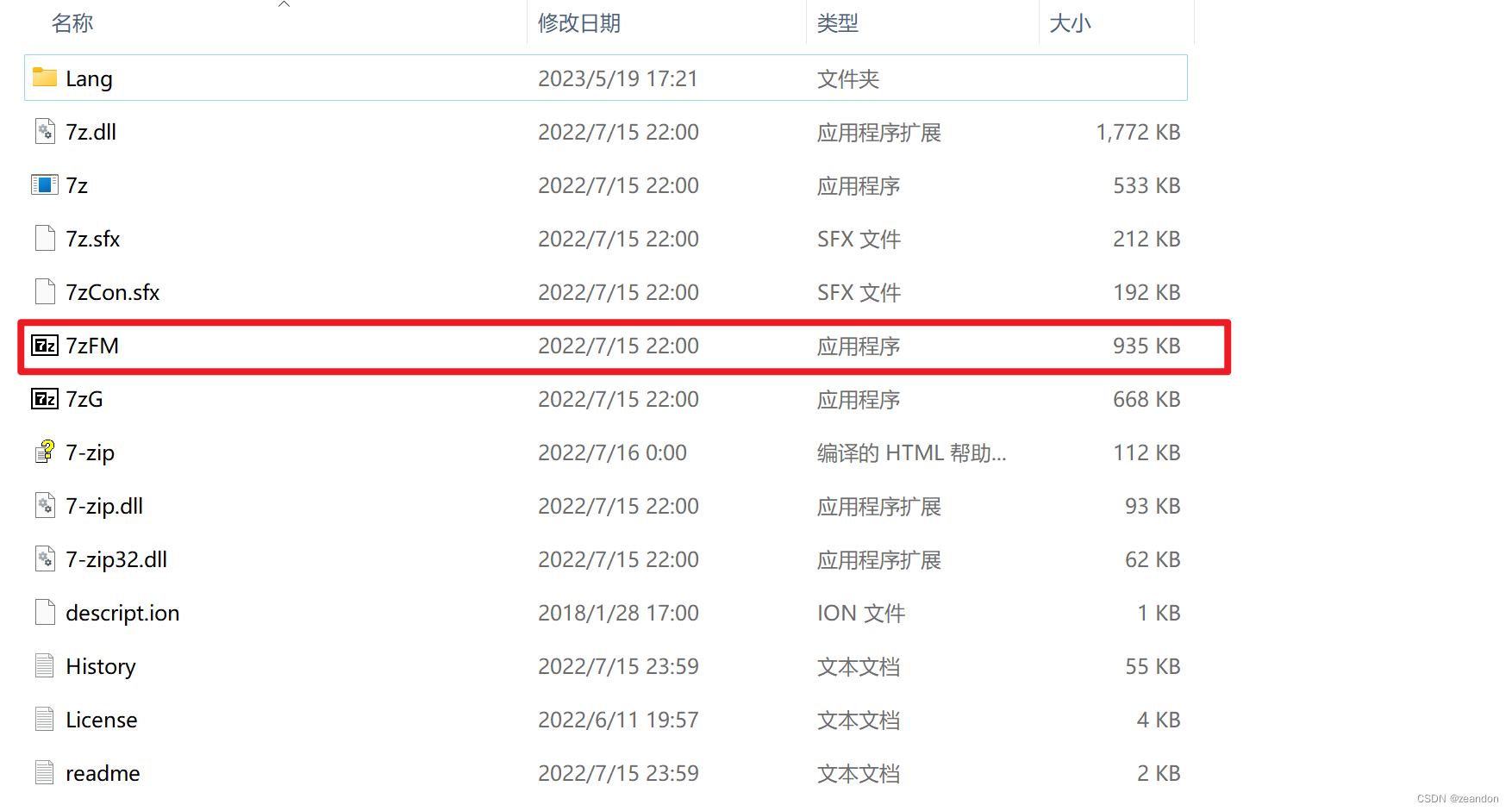Select the 7z file name
This screenshot has height=811, width=1512.
[x=77, y=185]
